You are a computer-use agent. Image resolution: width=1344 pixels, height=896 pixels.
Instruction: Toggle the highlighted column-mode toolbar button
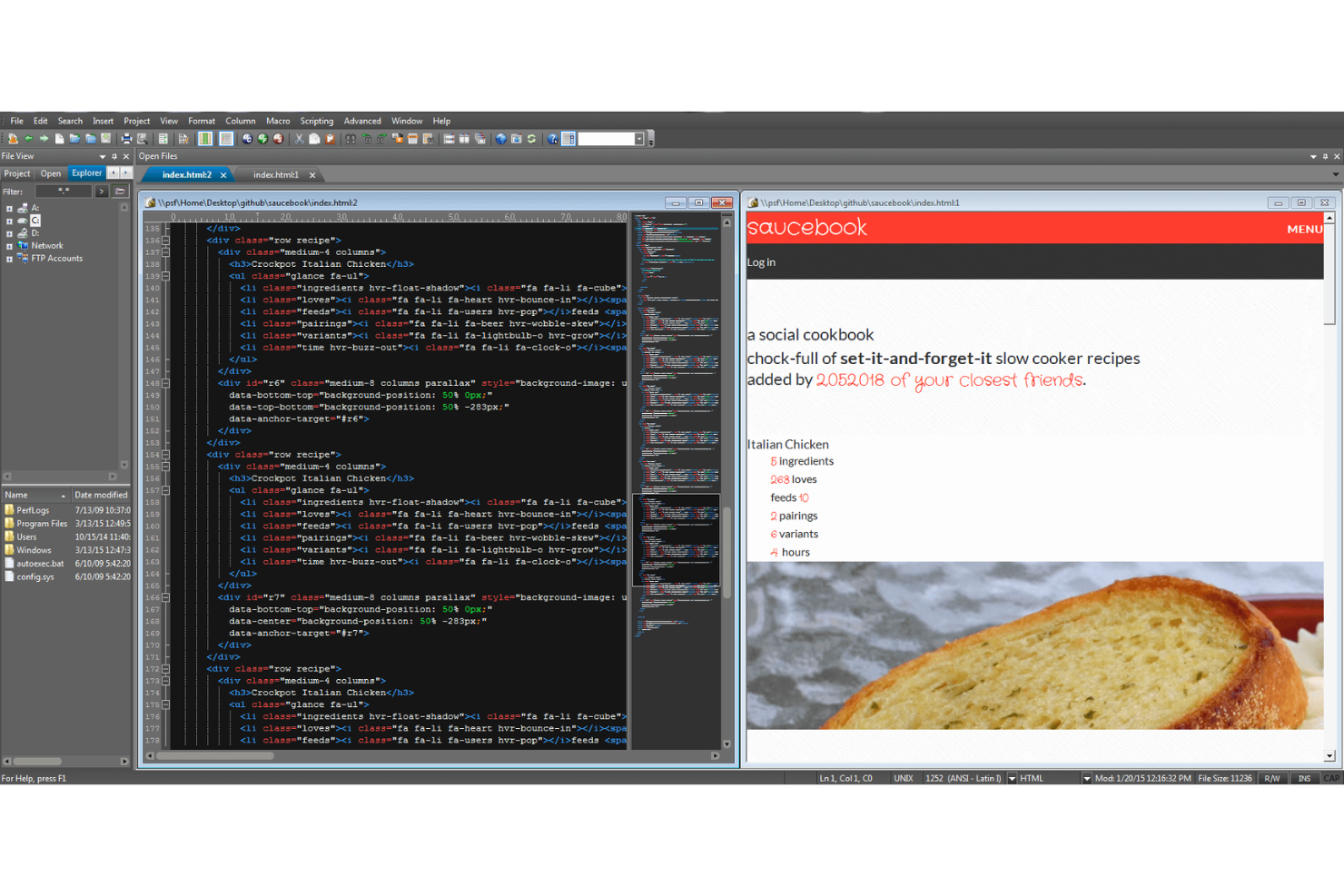coord(205,139)
